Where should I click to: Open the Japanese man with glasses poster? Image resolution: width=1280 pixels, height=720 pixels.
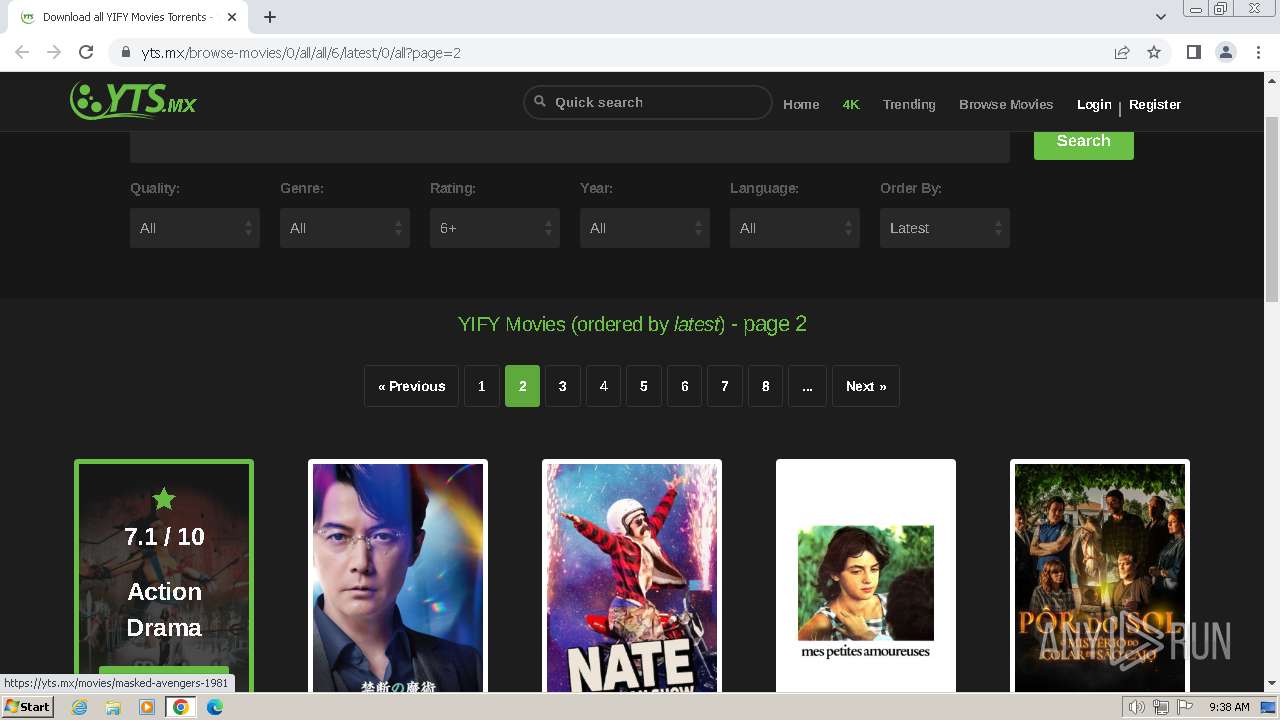(x=398, y=577)
